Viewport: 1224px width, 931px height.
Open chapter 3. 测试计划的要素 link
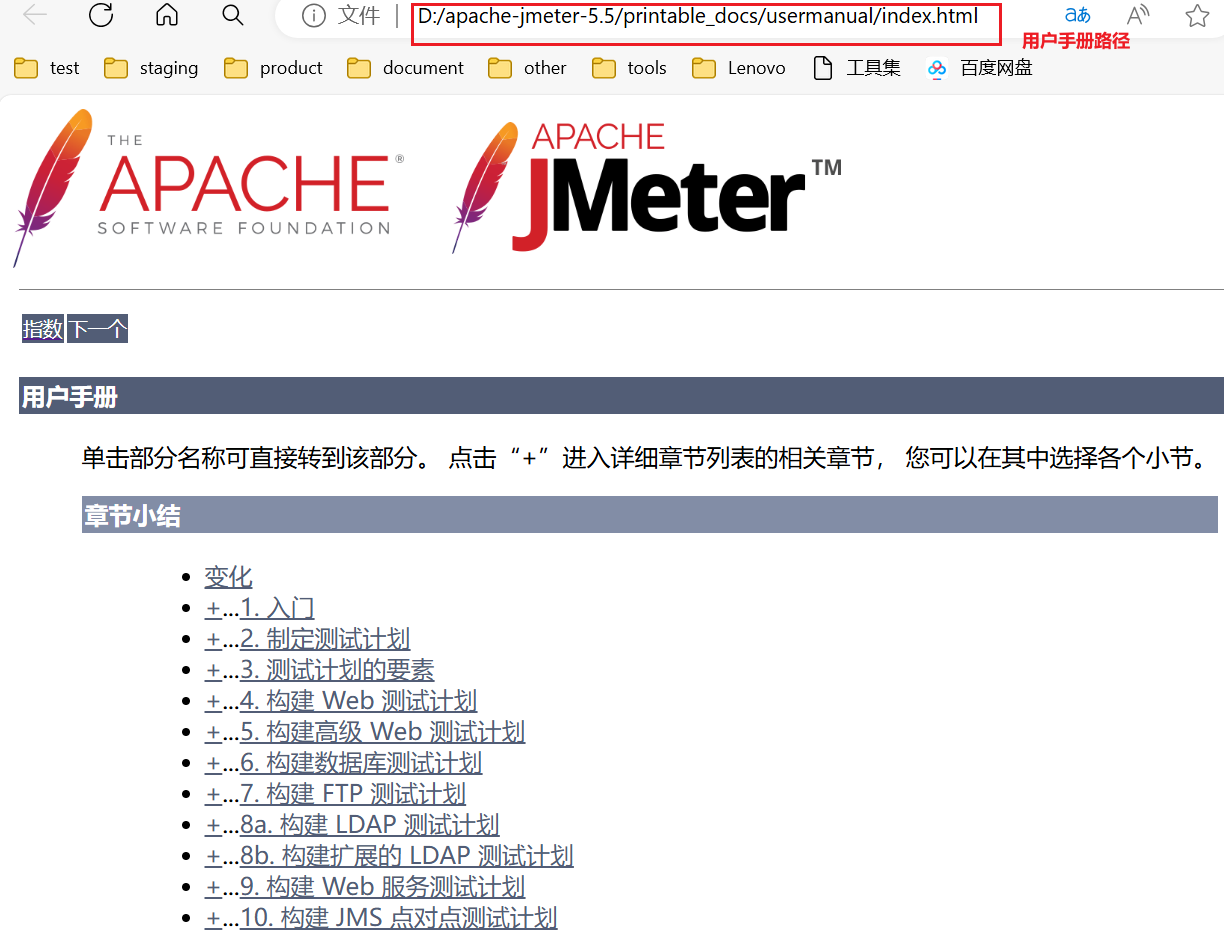337,670
